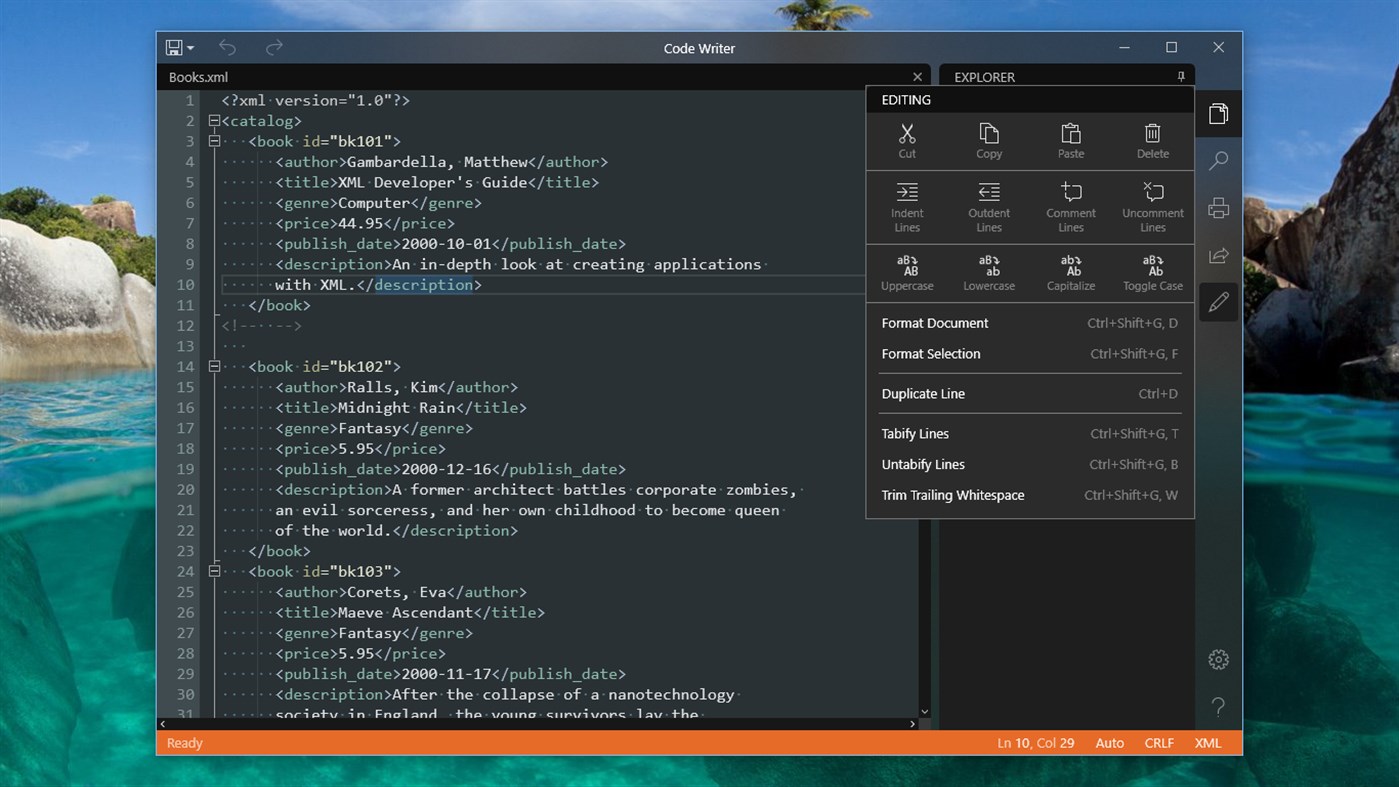Screen dimensions: 1399x787
Task: Click the Cut icon in Editing panel
Action: 907,139
